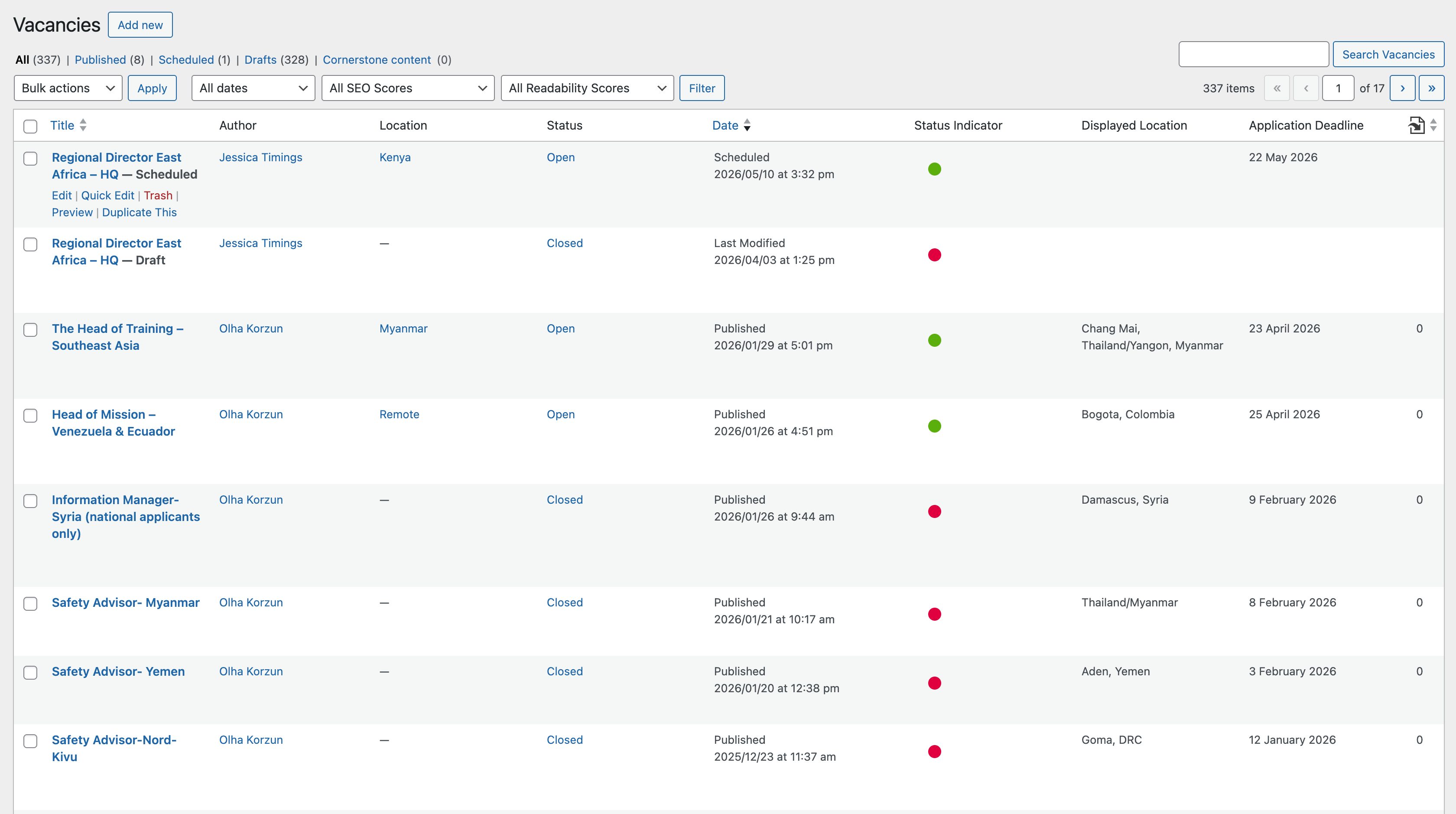
Task: Click the Date column sort arrow
Action: pyautogui.click(x=747, y=125)
